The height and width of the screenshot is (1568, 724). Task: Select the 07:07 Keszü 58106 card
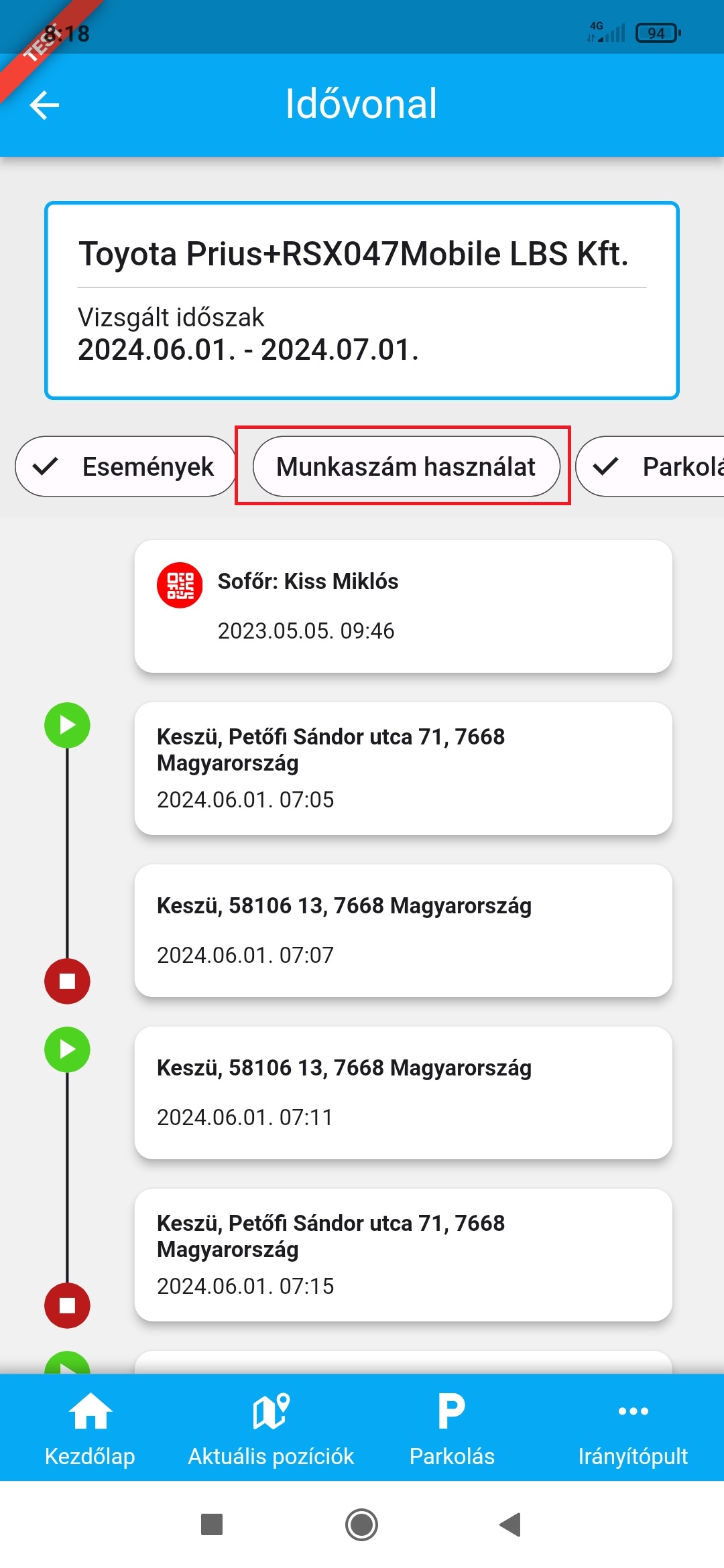click(x=403, y=930)
